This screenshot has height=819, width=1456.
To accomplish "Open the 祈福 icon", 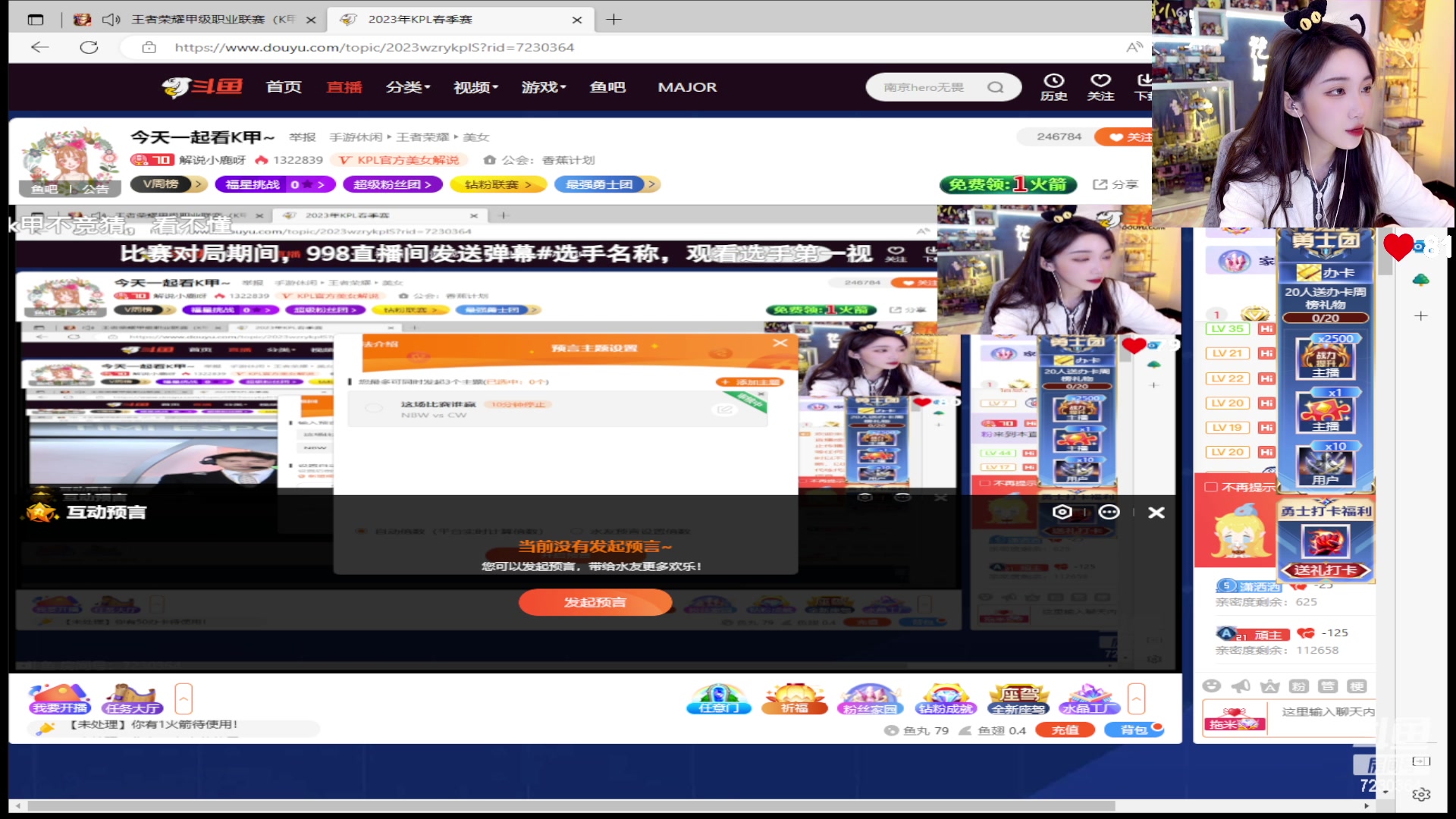I will click(794, 699).
